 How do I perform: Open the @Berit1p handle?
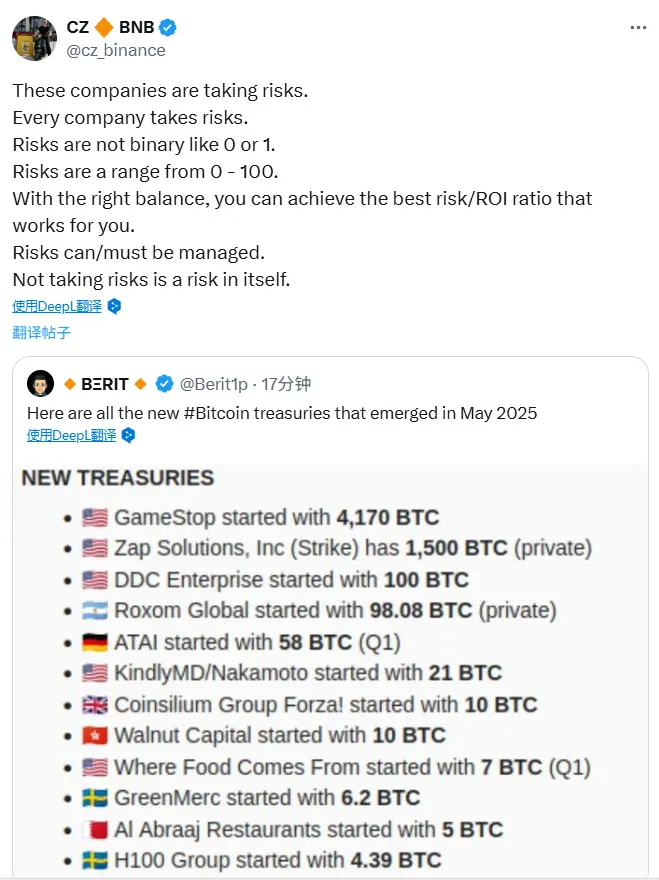pos(212,384)
